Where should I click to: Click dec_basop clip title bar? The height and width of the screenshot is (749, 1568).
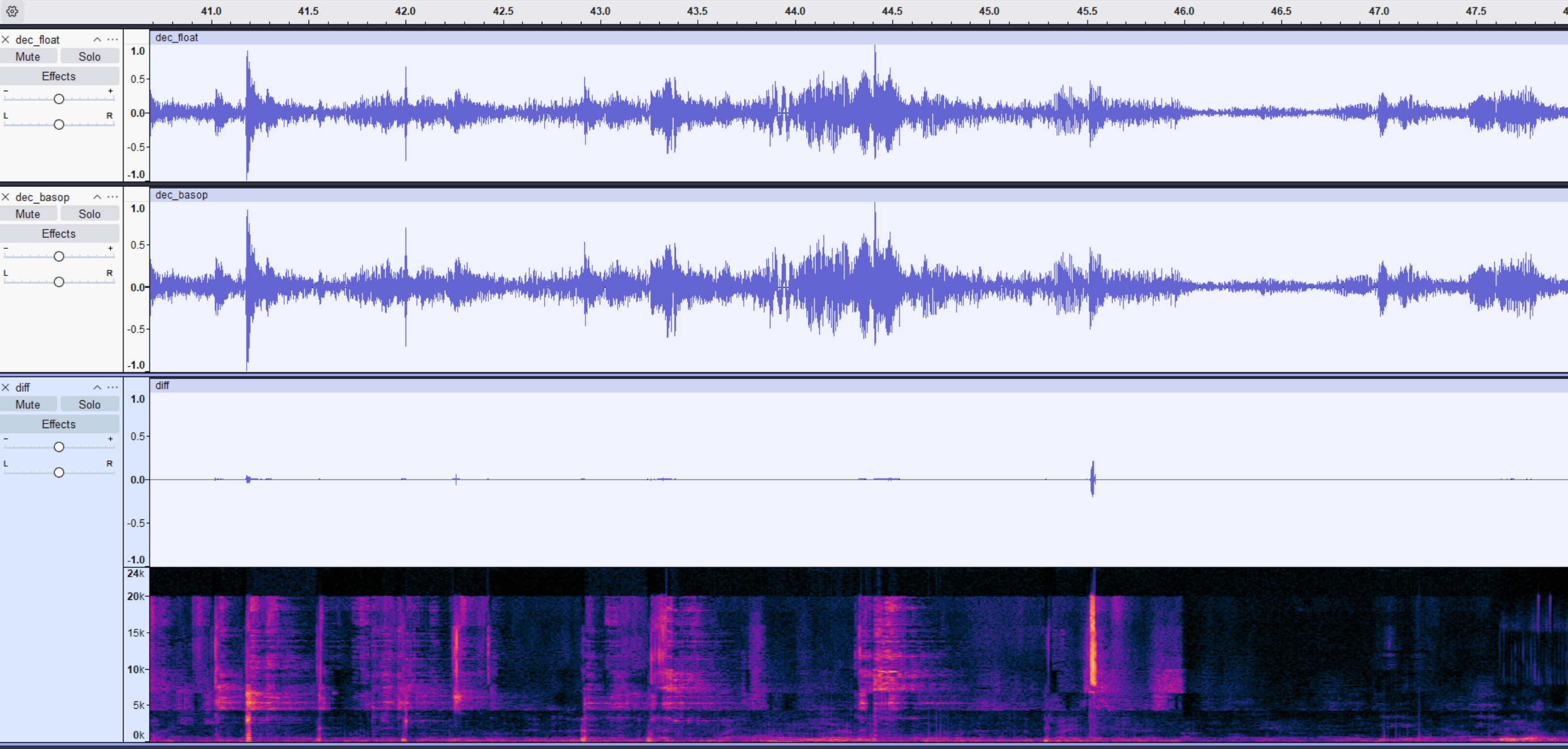[852, 195]
